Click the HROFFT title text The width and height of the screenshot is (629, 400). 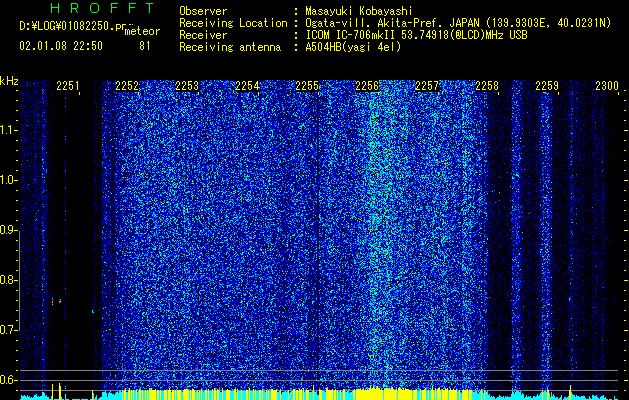pyautogui.click(x=103, y=8)
